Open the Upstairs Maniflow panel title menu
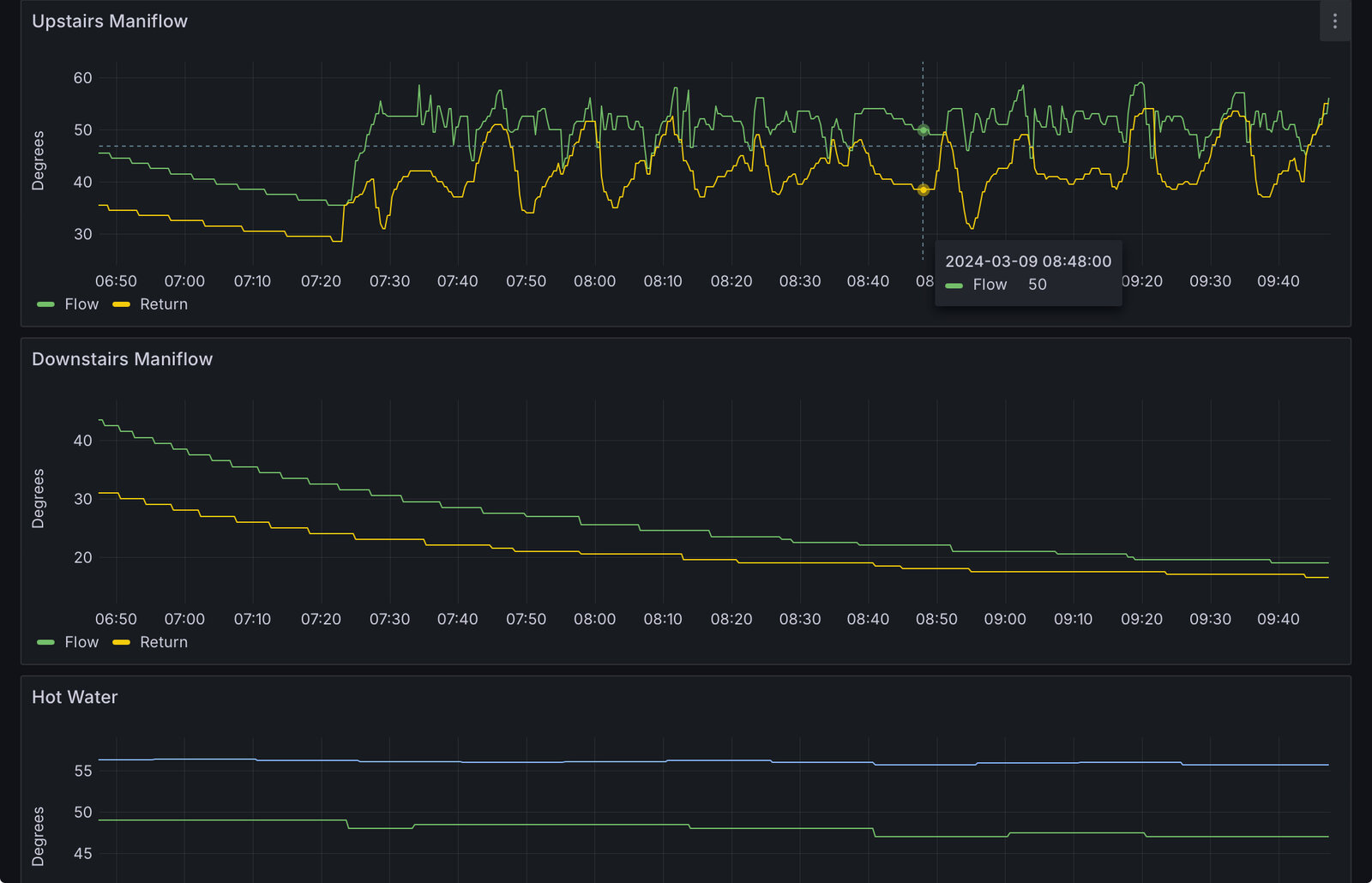 pyautogui.click(x=110, y=21)
